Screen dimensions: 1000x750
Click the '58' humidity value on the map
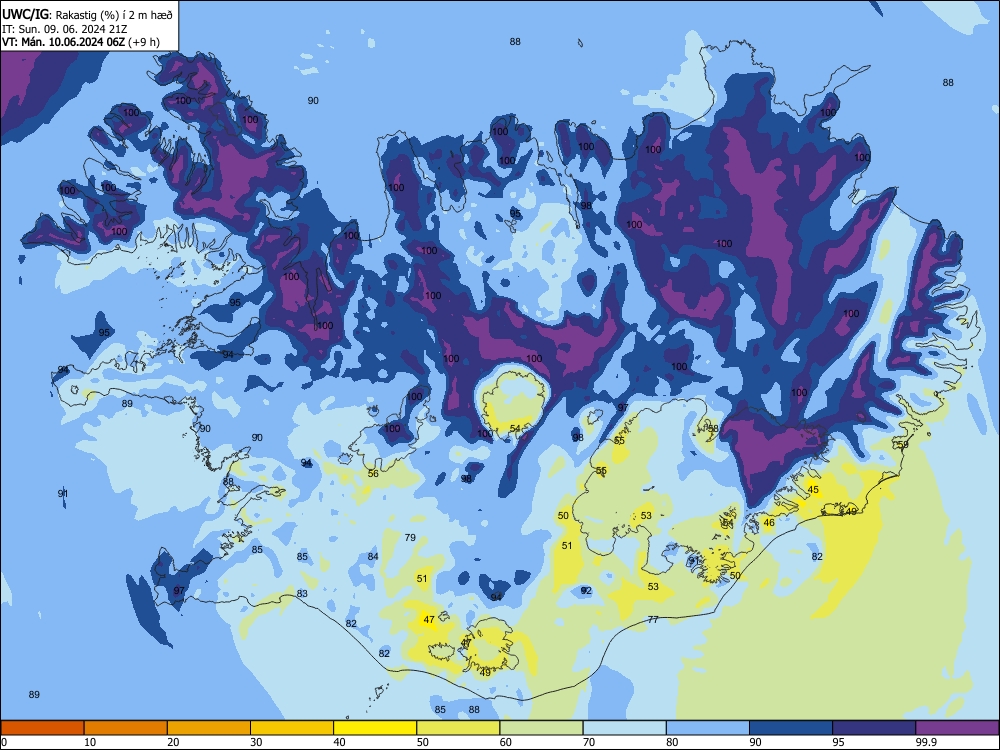[713, 429]
